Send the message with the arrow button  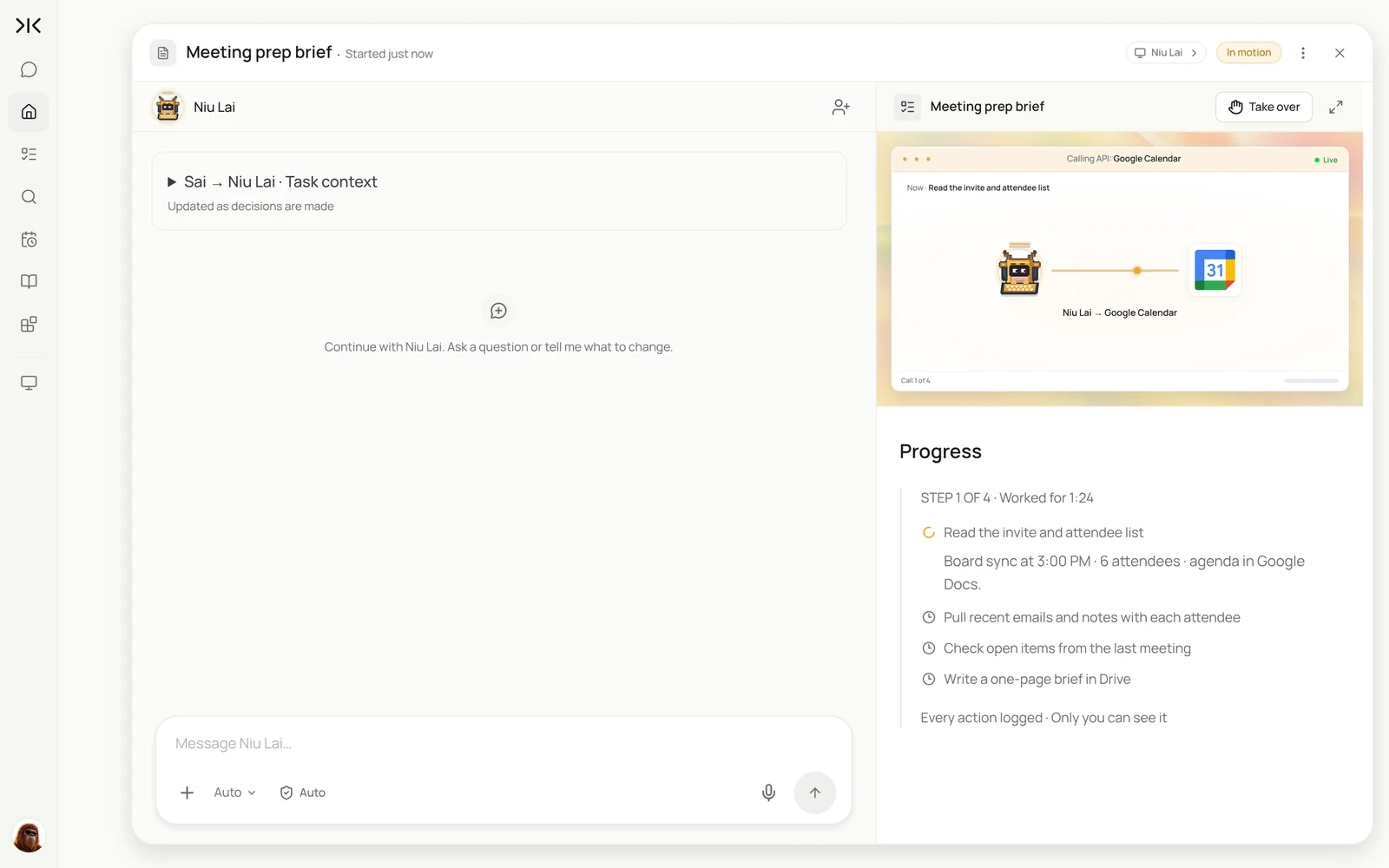(814, 792)
